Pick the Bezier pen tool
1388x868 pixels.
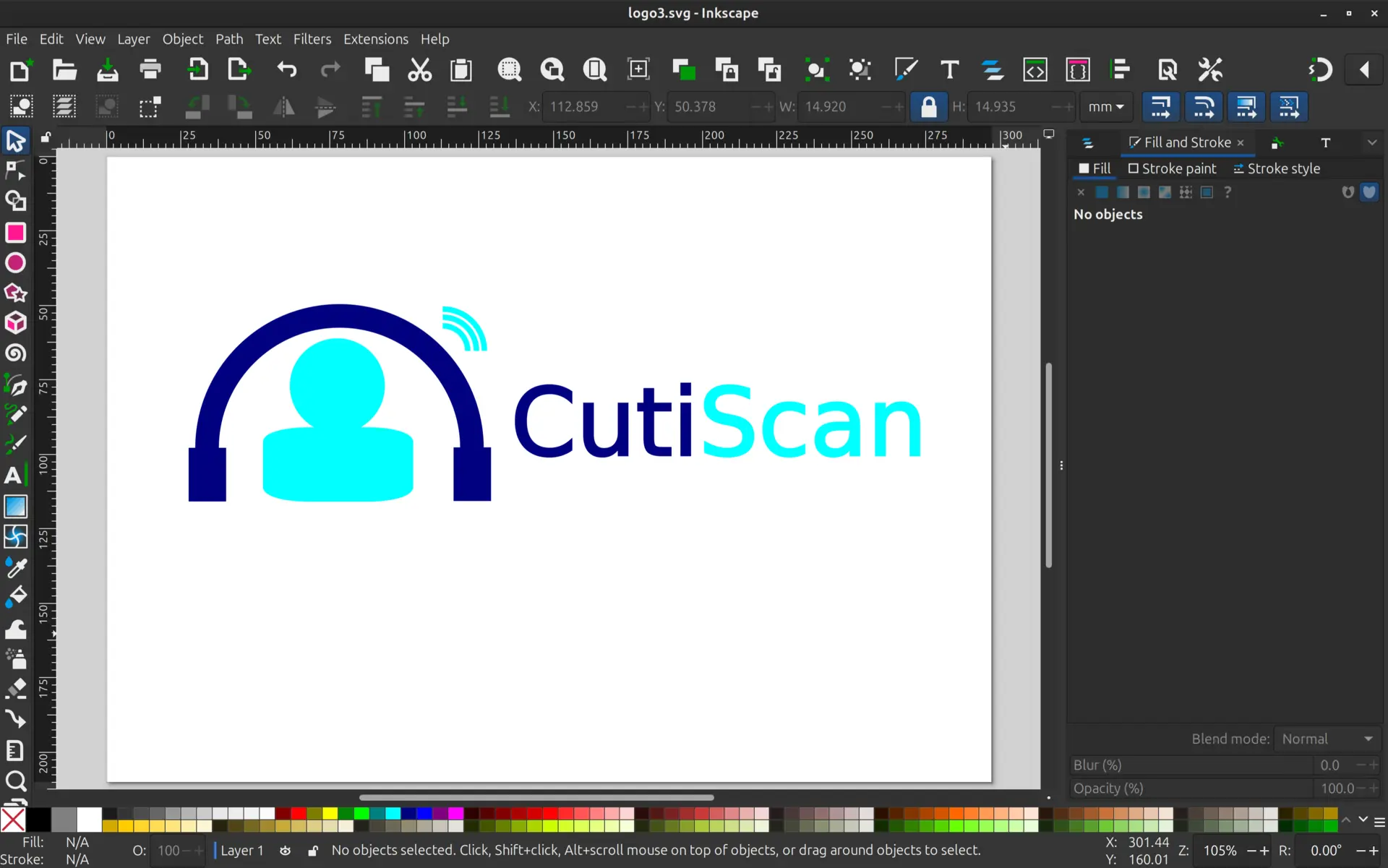click(15, 385)
